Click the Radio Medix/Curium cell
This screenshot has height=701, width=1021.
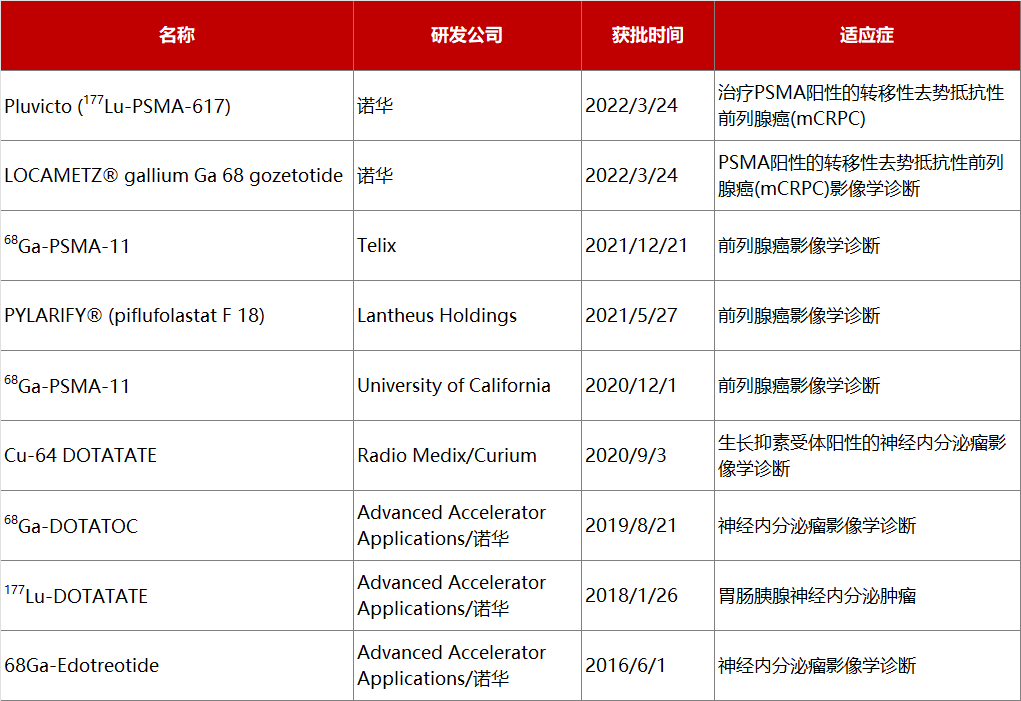(467, 456)
